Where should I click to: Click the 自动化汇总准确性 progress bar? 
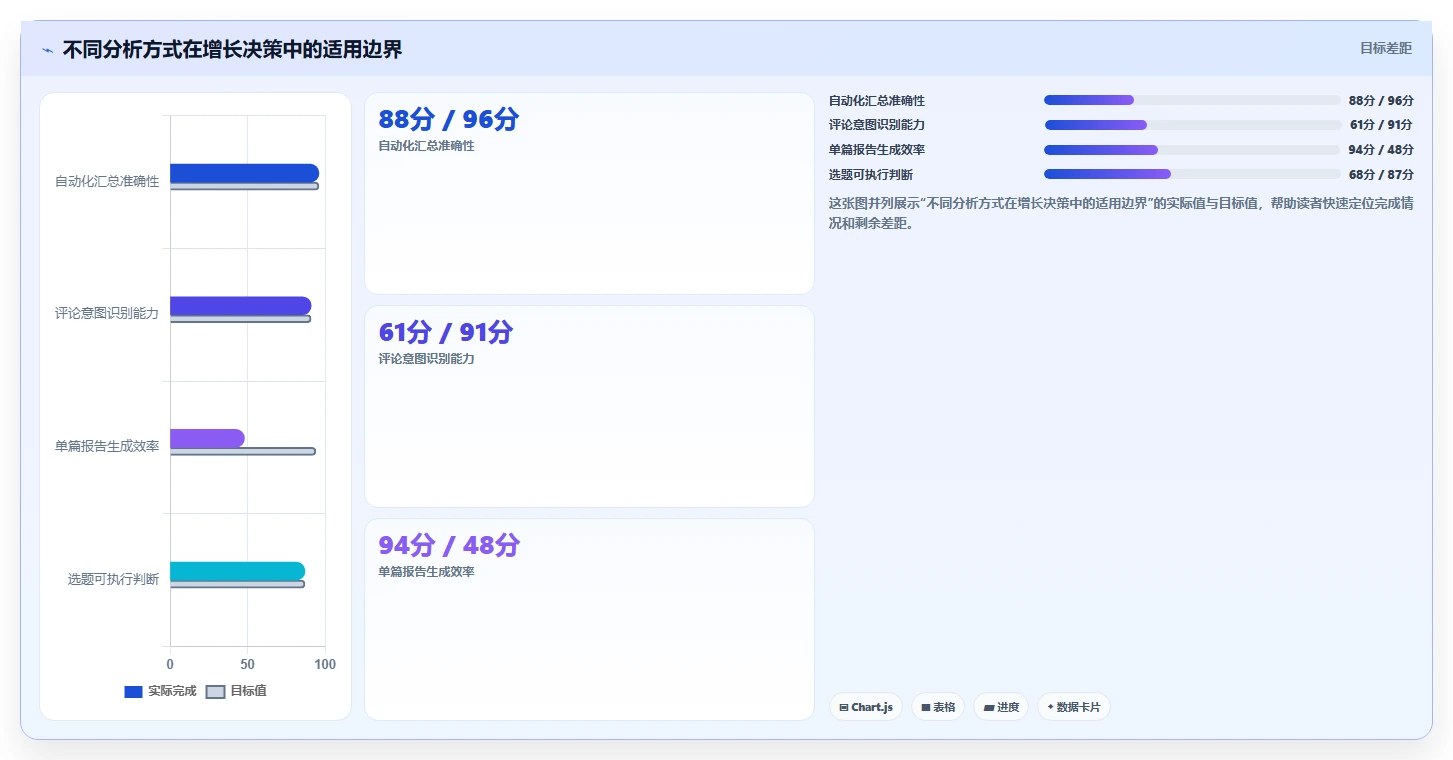(1192, 100)
